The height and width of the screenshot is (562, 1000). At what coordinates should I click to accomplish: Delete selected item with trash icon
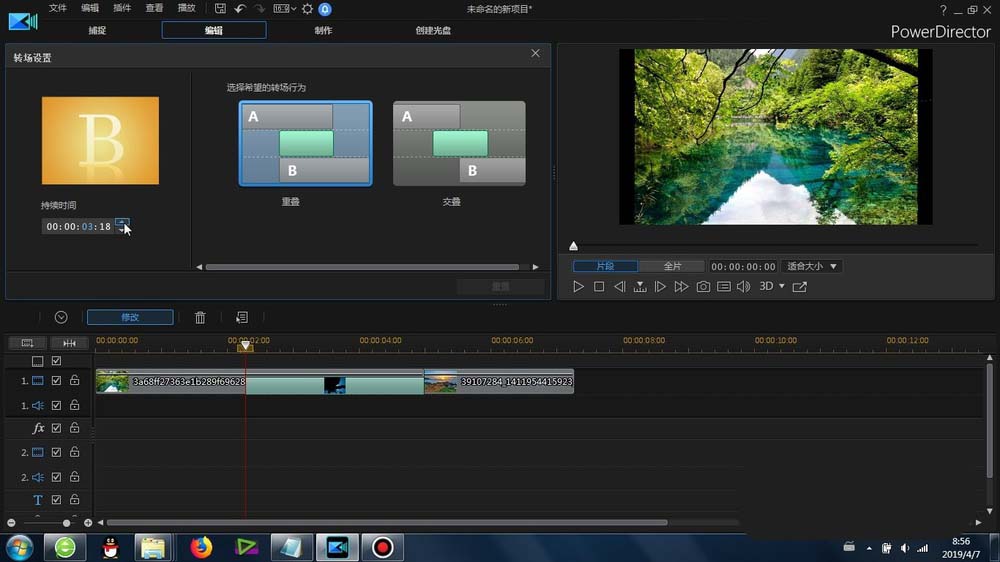200,317
